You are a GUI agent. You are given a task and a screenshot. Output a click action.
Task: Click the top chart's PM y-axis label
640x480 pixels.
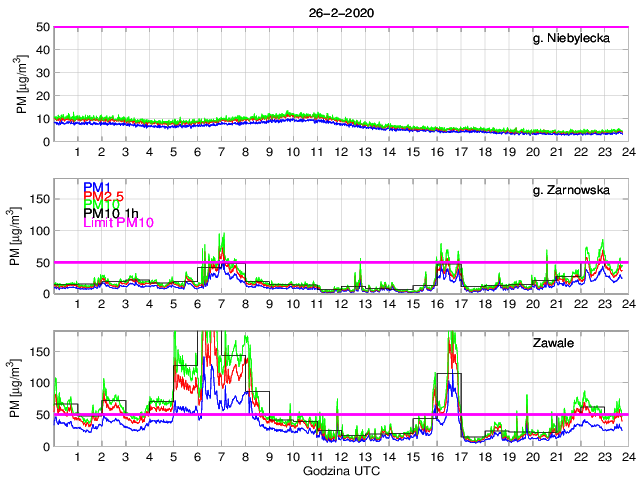click(x=22, y=85)
